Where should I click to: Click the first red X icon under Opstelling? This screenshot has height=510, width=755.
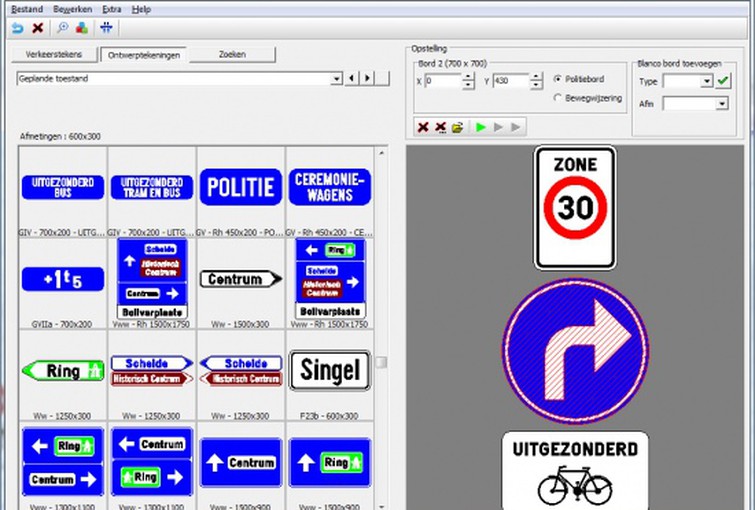pyautogui.click(x=422, y=127)
